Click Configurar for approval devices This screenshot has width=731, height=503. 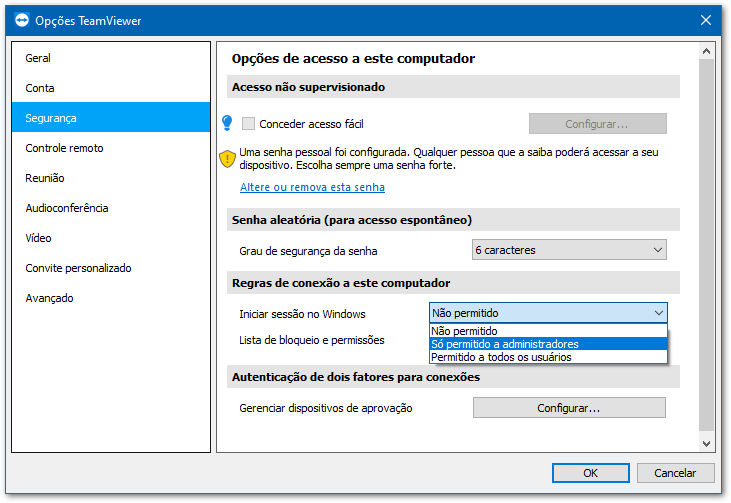pos(569,408)
